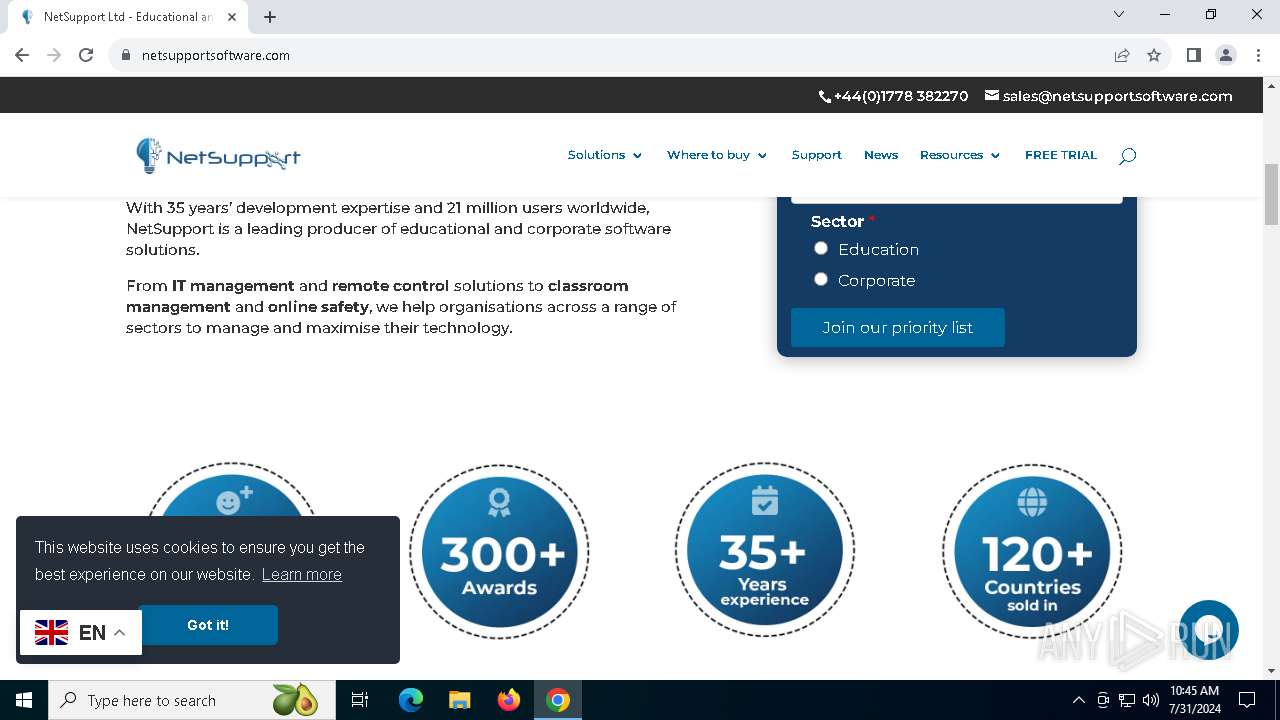Share this page icon
The height and width of the screenshot is (720, 1280).
(x=1122, y=55)
